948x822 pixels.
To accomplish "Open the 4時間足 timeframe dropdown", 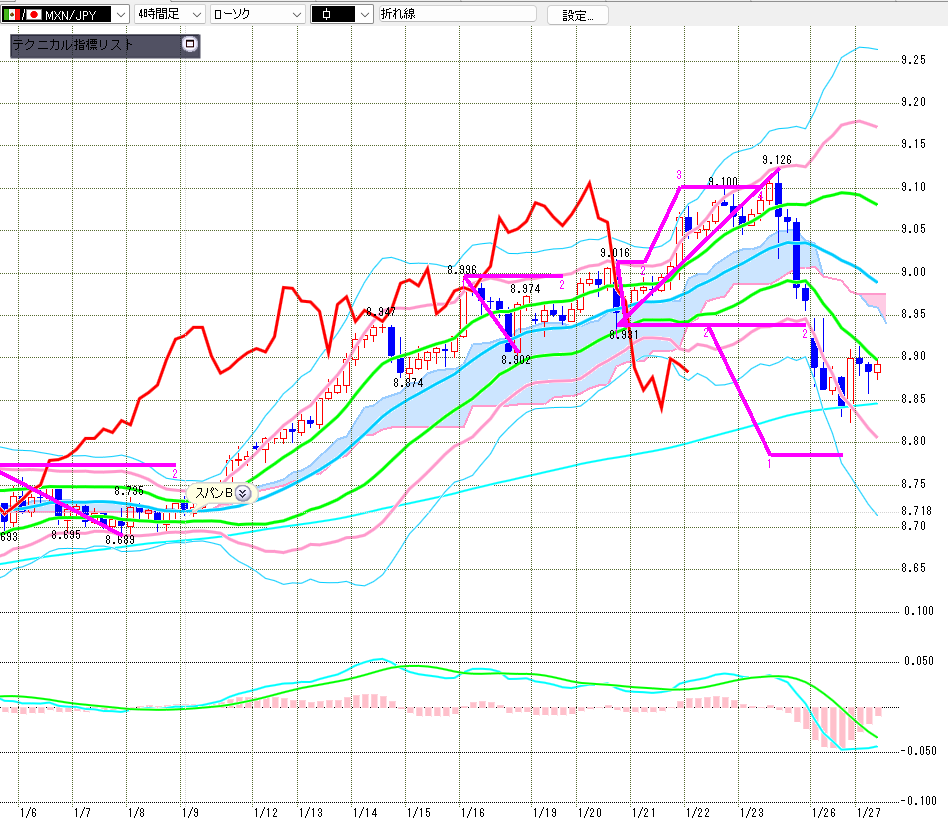I will point(195,15).
